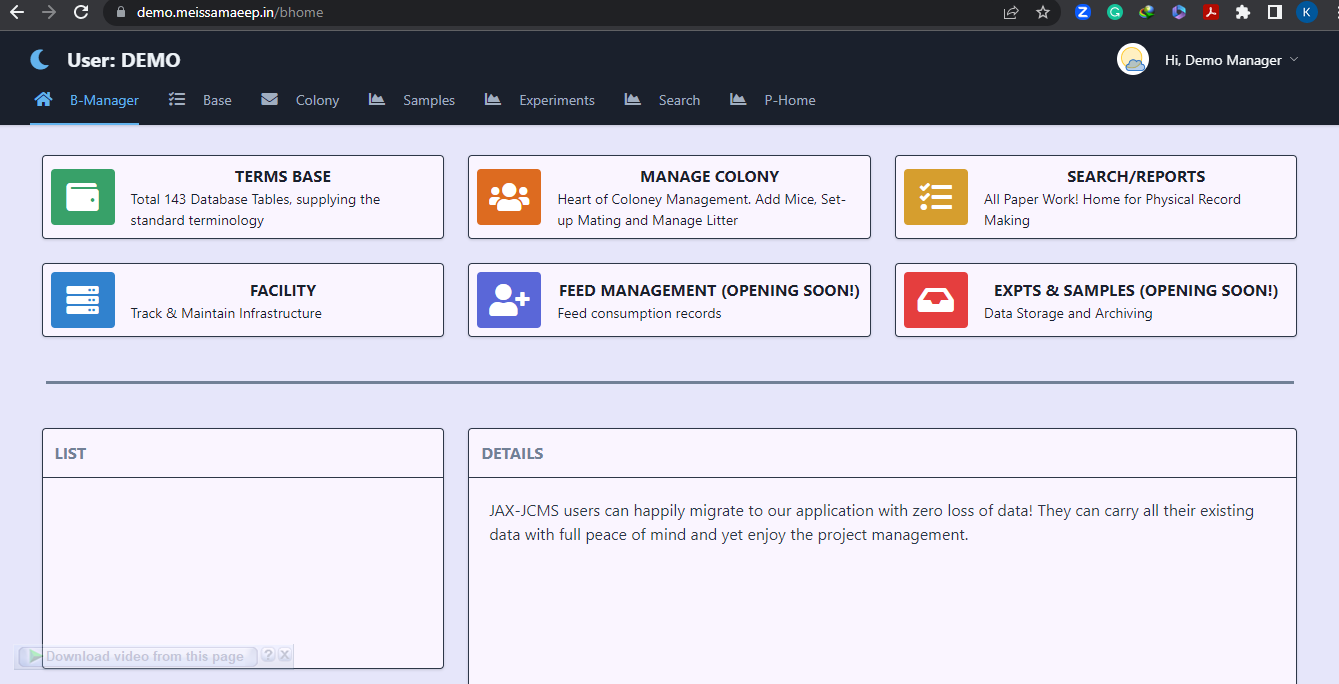Open the orange Manage Colony group icon
Viewport: 1339px width, 684px height.
point(509,197)
